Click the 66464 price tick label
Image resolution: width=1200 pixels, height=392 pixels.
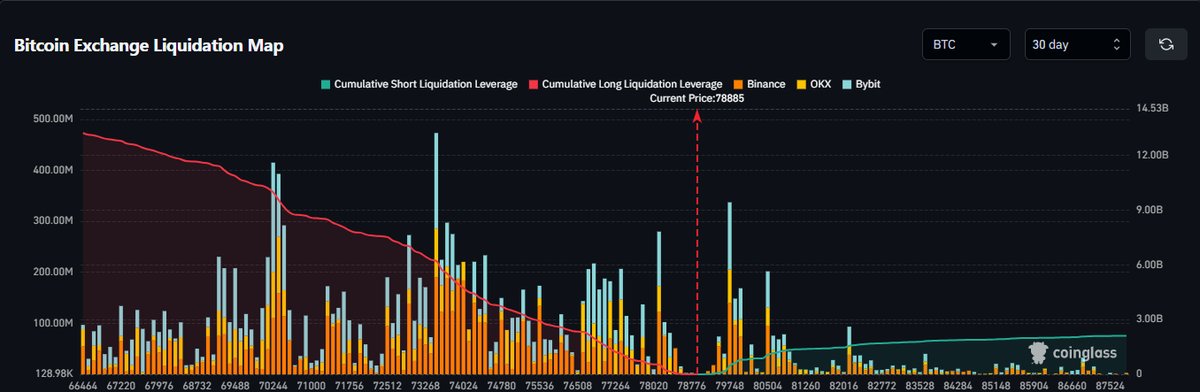[x=83, y=385]
